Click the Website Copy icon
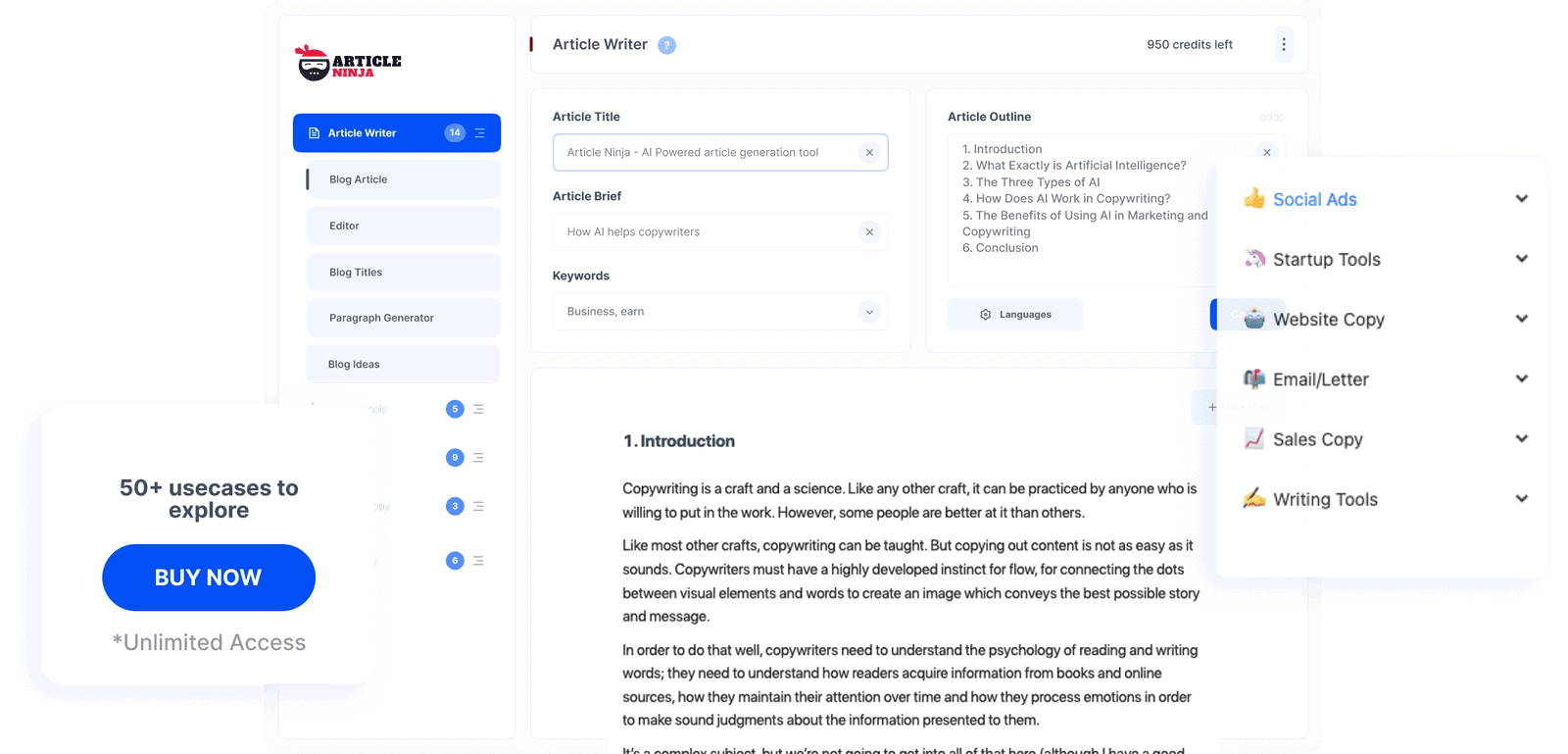The image size is (1568, 754). (1254, 319)
